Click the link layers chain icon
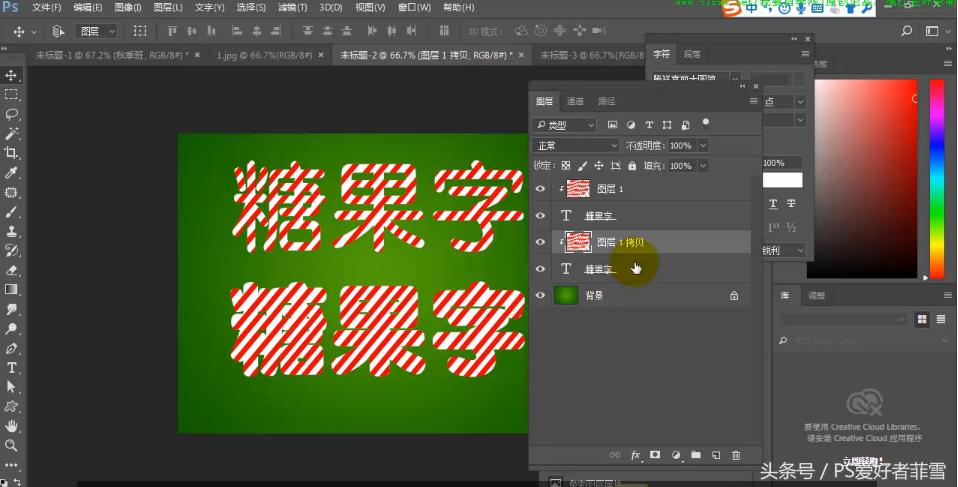Viewport: 958px width, 487px height. point(615,455)
